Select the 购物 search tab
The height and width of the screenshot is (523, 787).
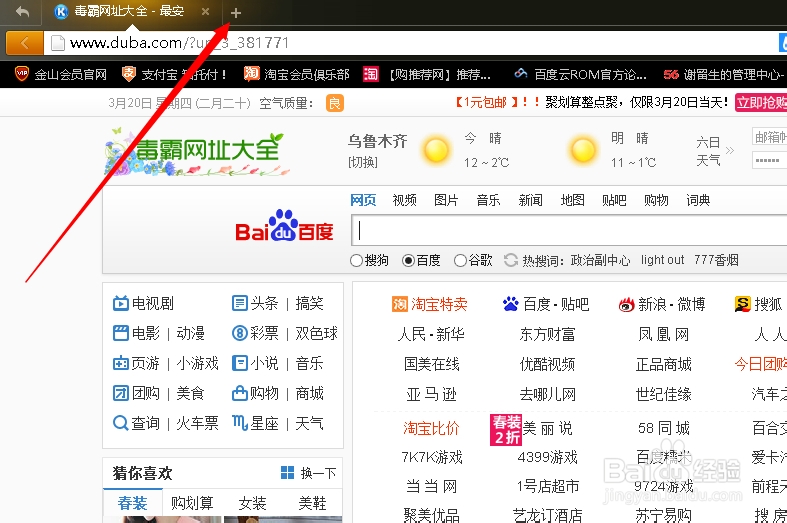point(657,200)
